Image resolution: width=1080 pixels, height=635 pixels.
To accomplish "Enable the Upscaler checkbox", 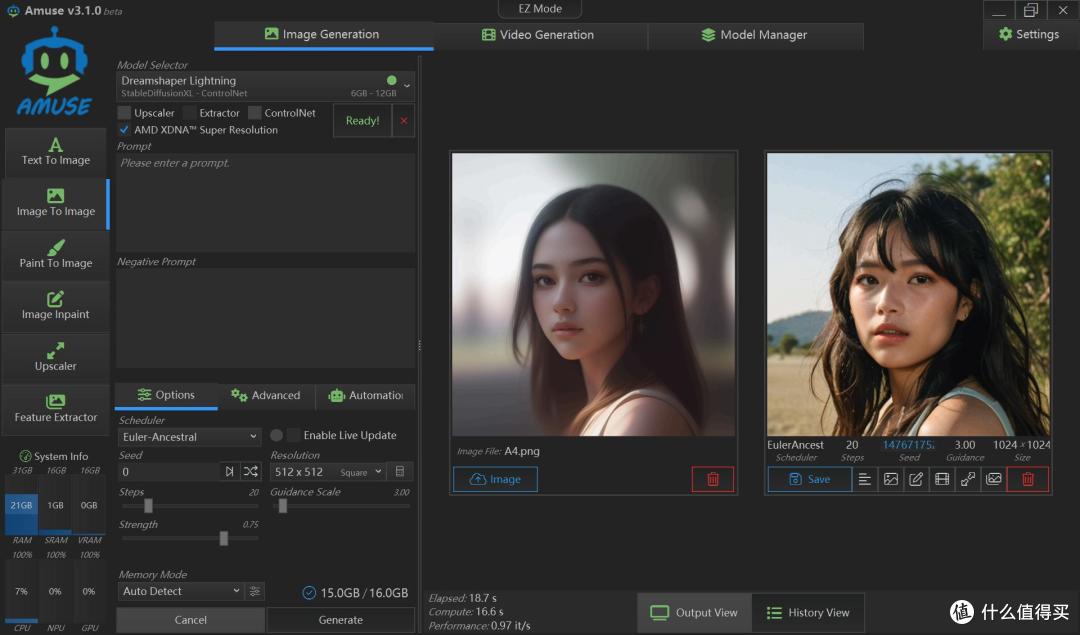I will point(124,113).
